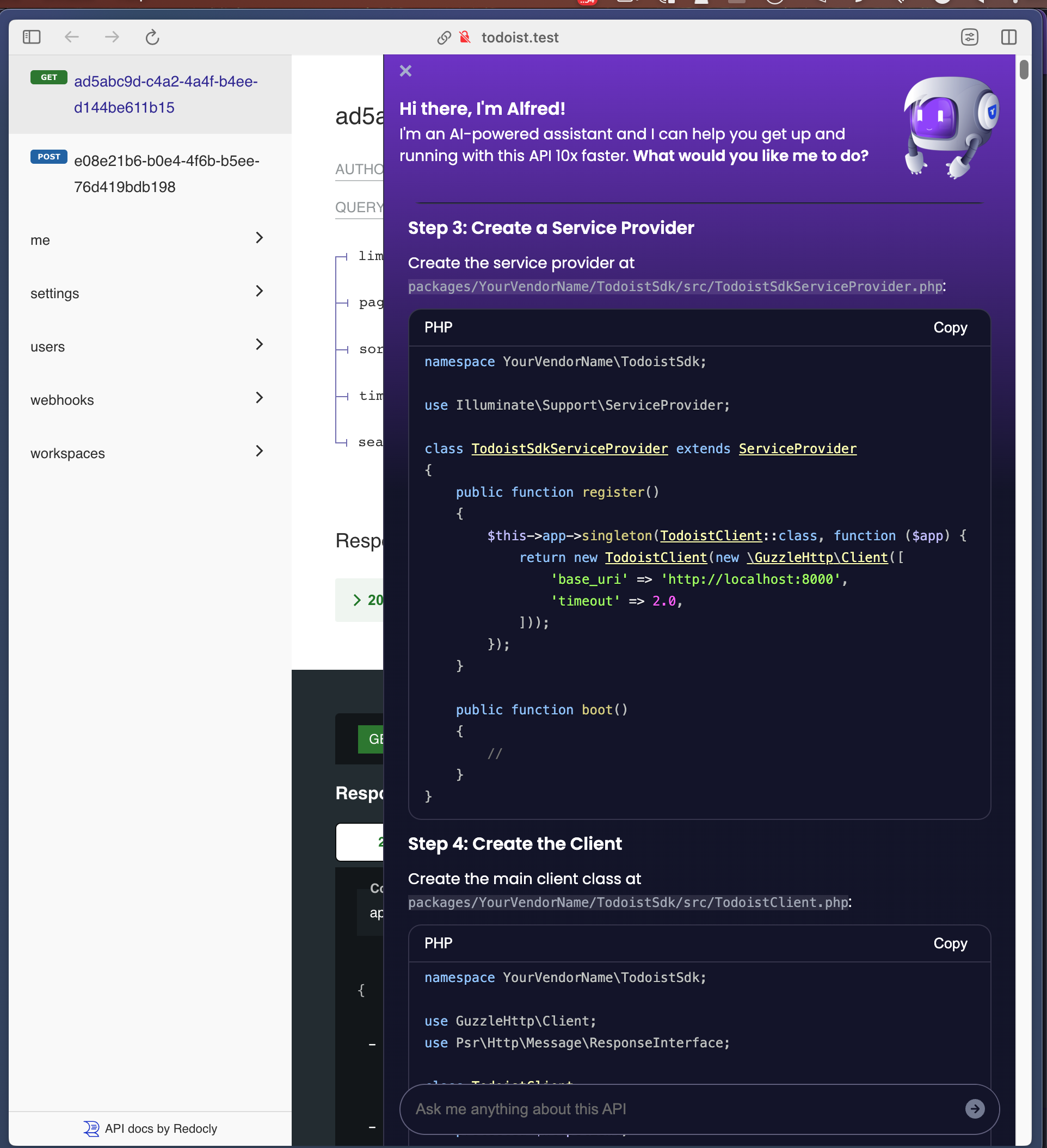
Task: Click the Alfred robot avatar
Action: click(x=950, y=126)
